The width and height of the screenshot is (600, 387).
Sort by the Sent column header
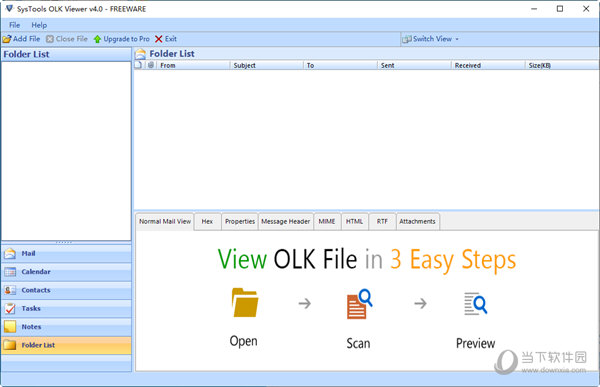coord(414,65)
